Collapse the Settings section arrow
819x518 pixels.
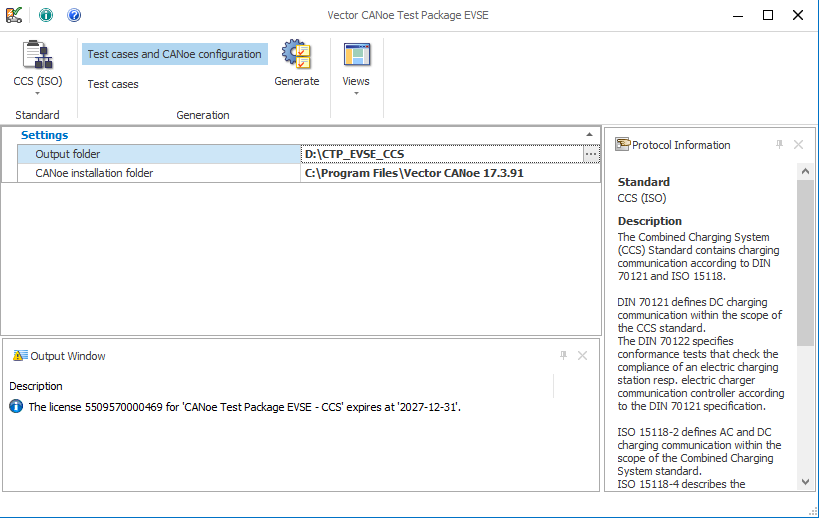589,135
